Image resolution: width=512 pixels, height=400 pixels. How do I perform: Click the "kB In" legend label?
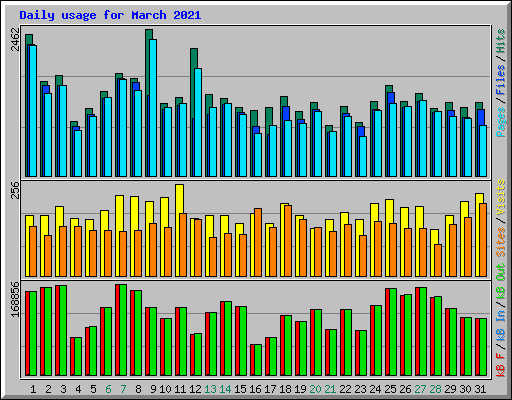pyautogui.click(x=501, y=325)
